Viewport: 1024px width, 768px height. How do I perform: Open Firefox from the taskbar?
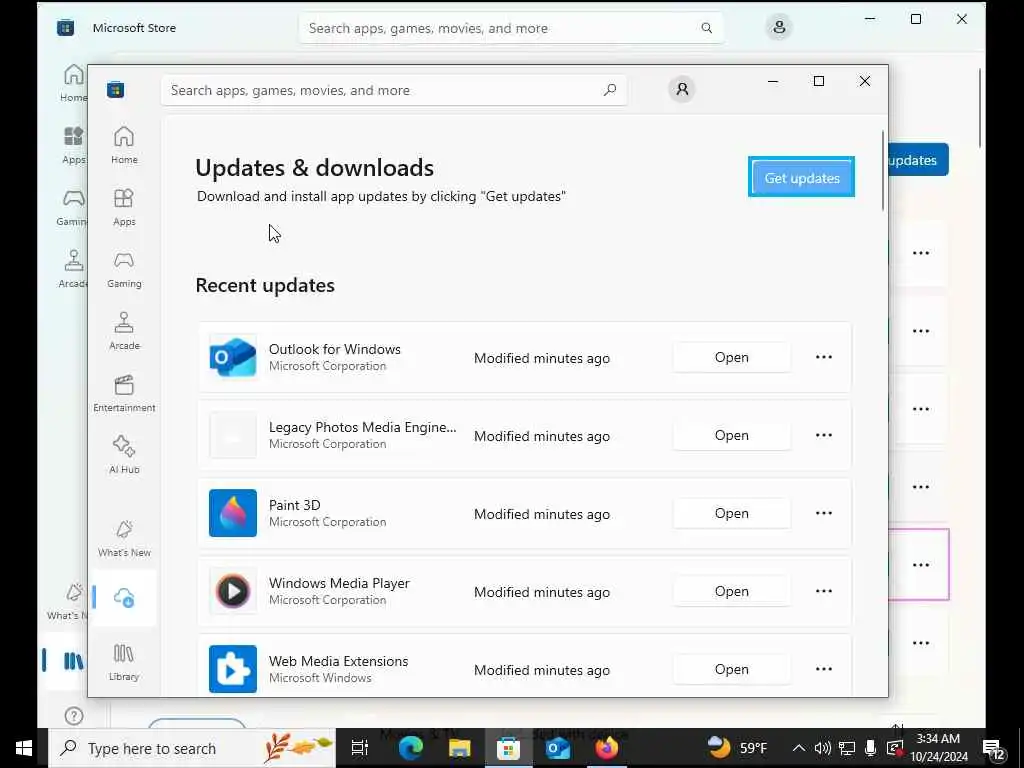point(607,748)
